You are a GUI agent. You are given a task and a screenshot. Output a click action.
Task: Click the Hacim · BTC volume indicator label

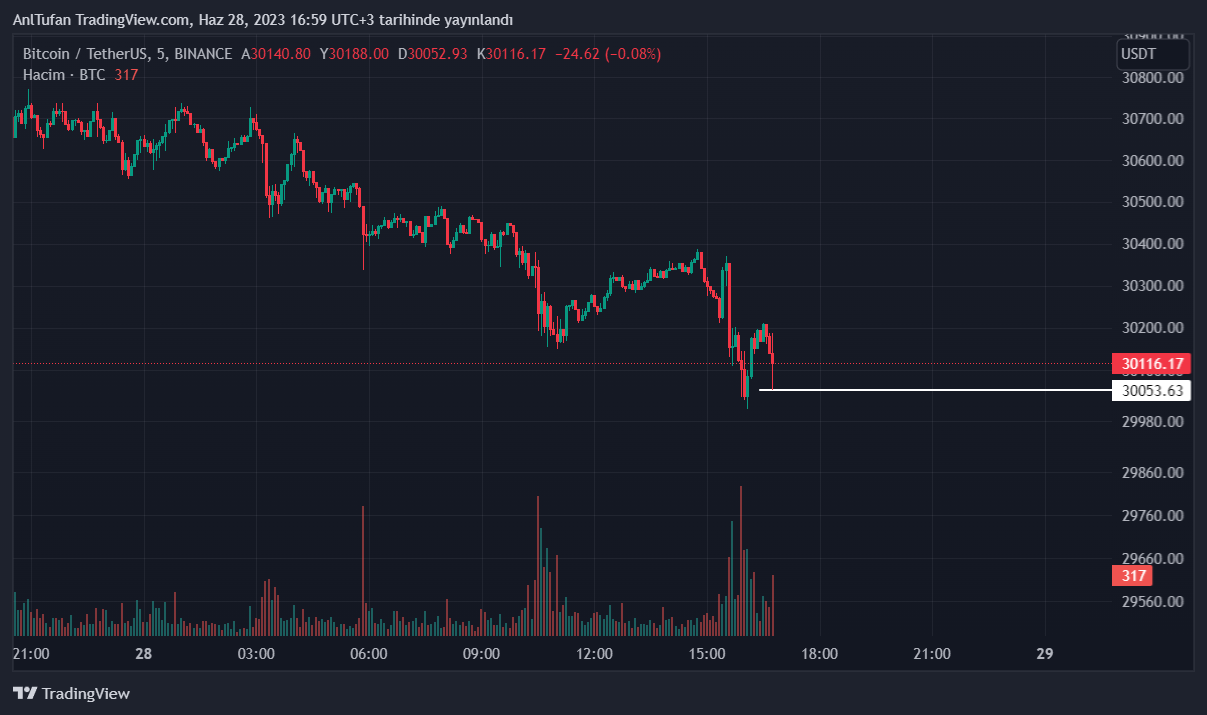tap(64, 75)
